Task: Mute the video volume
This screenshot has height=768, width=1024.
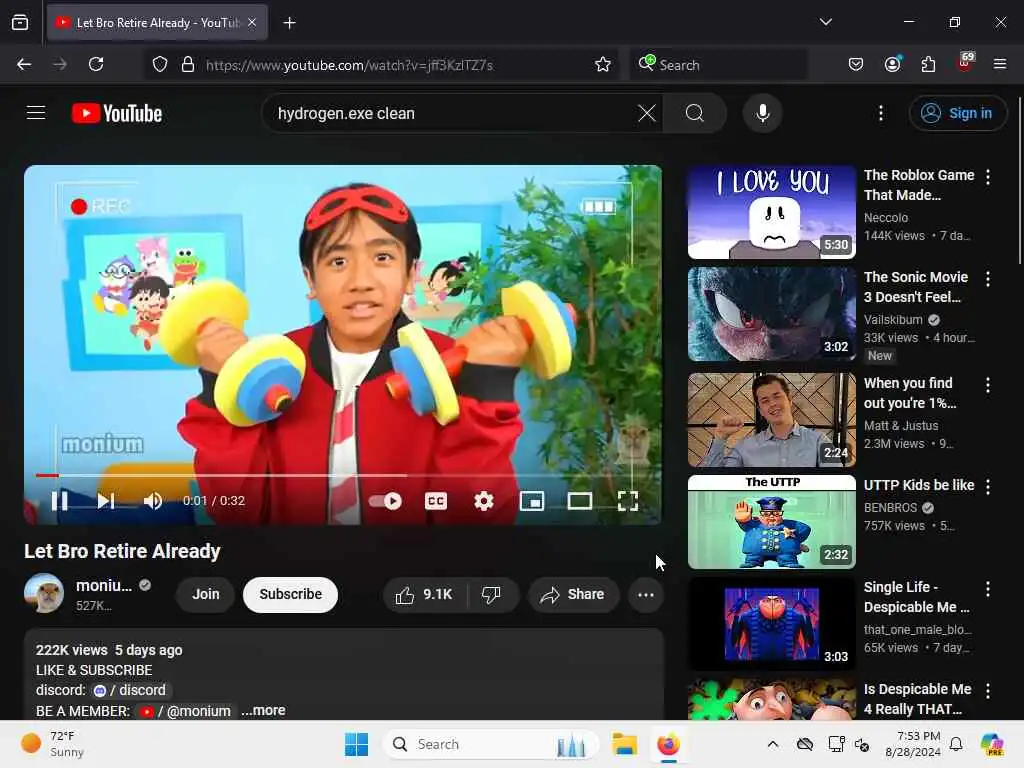Action: (x=153, y=501)
